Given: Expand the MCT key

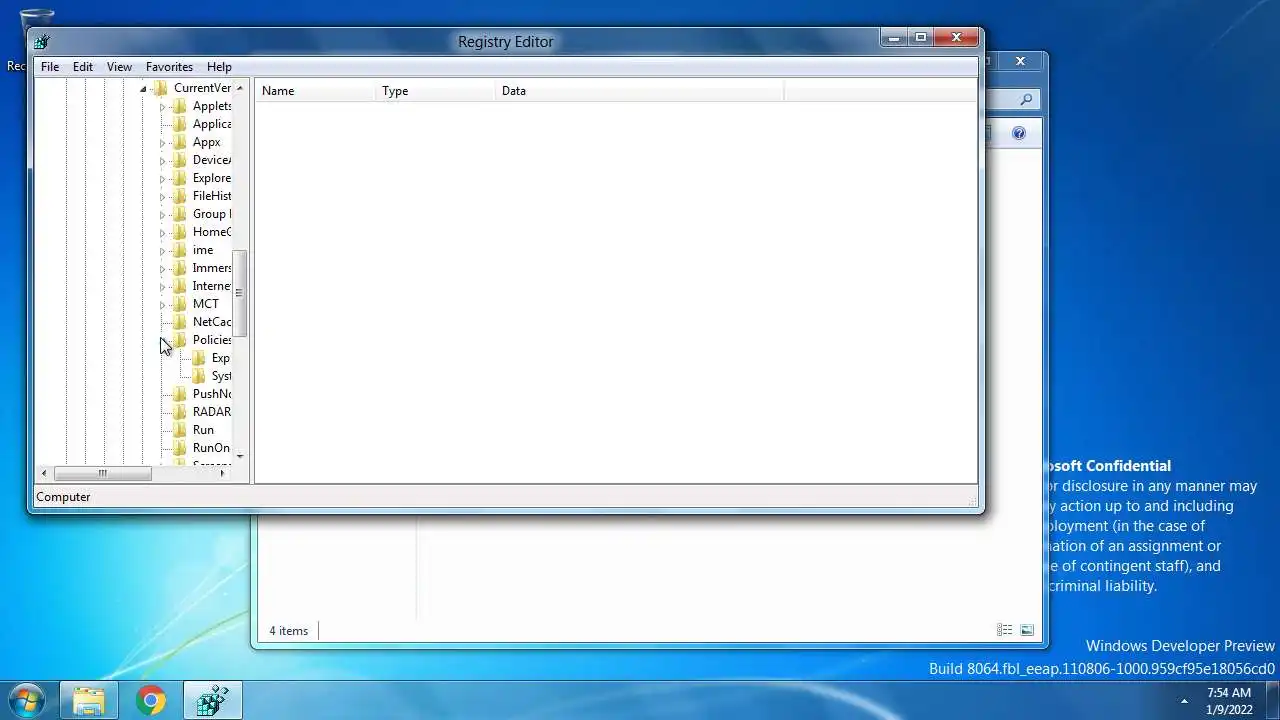Looking at the screenshot, I should coord(162,304).
